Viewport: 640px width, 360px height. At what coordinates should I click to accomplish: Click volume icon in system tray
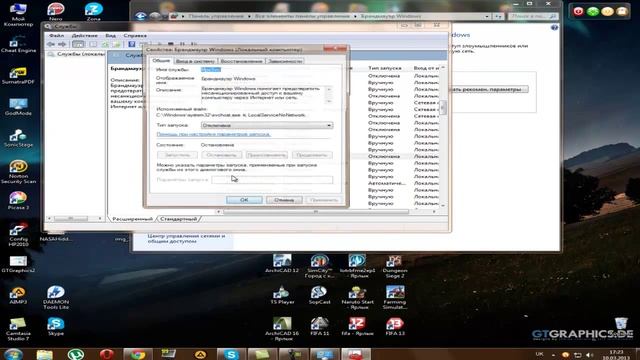tap(589, 355)
